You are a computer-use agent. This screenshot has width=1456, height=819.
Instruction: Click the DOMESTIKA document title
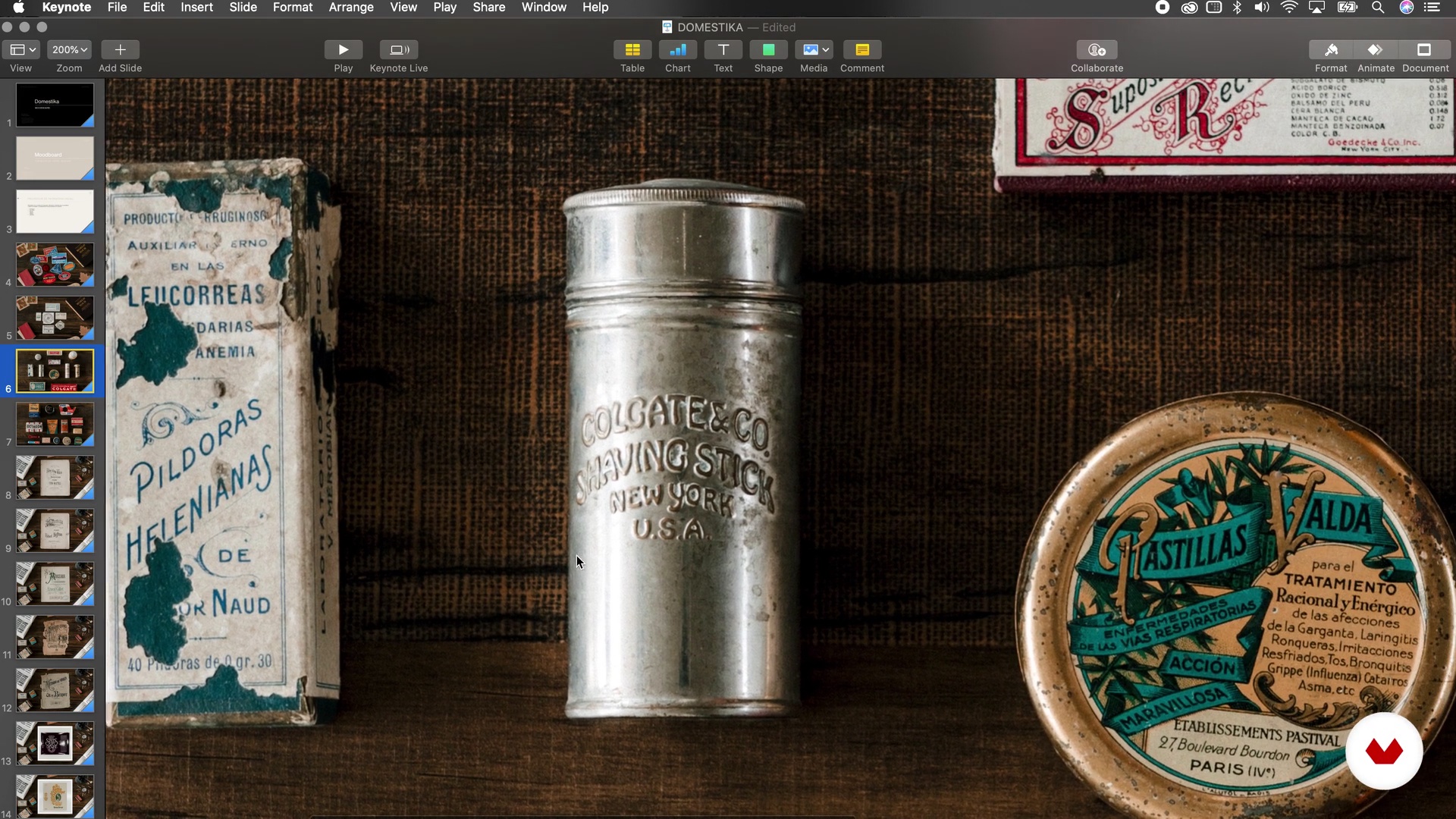tap(710, 27)
